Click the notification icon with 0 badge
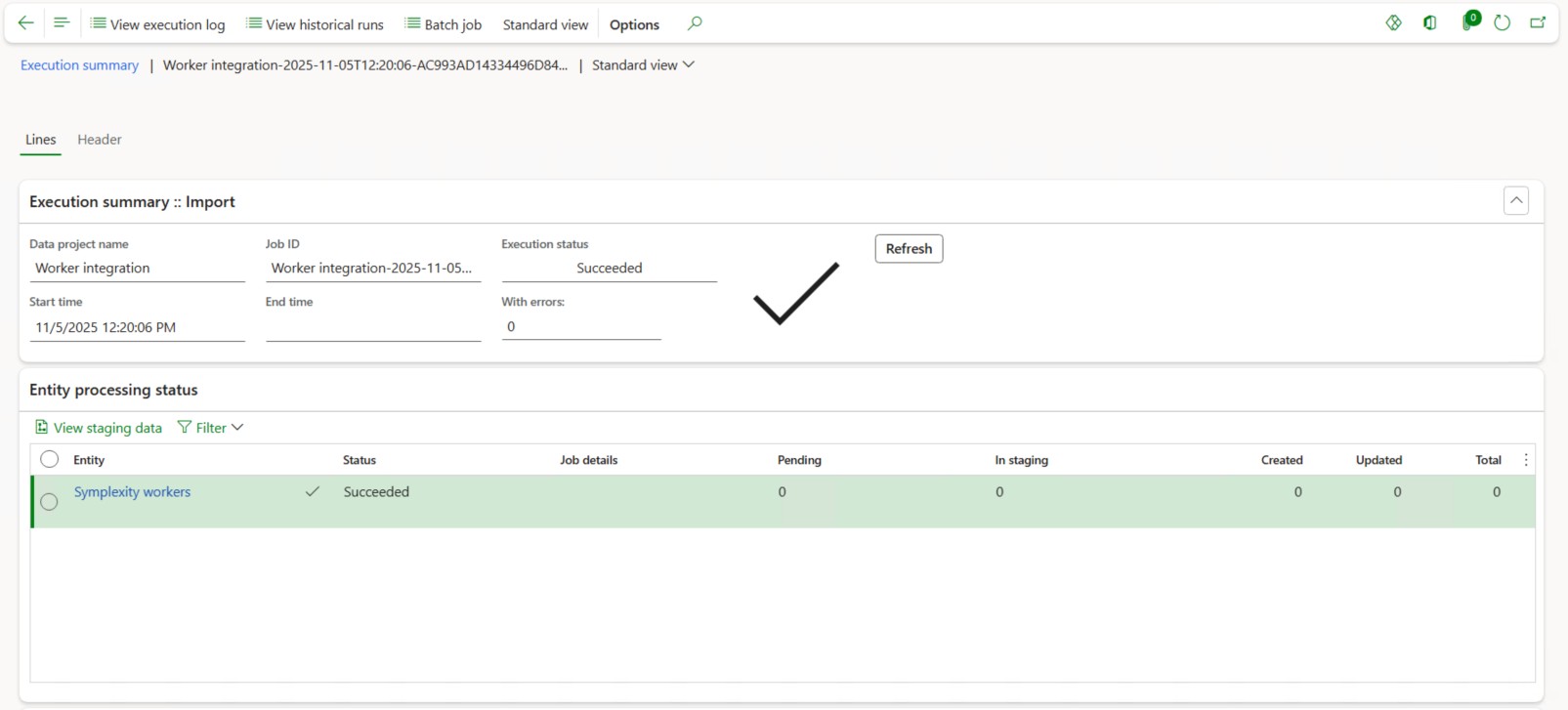The width and height of the screenshot is (1568, 710). coord(1468,22)
